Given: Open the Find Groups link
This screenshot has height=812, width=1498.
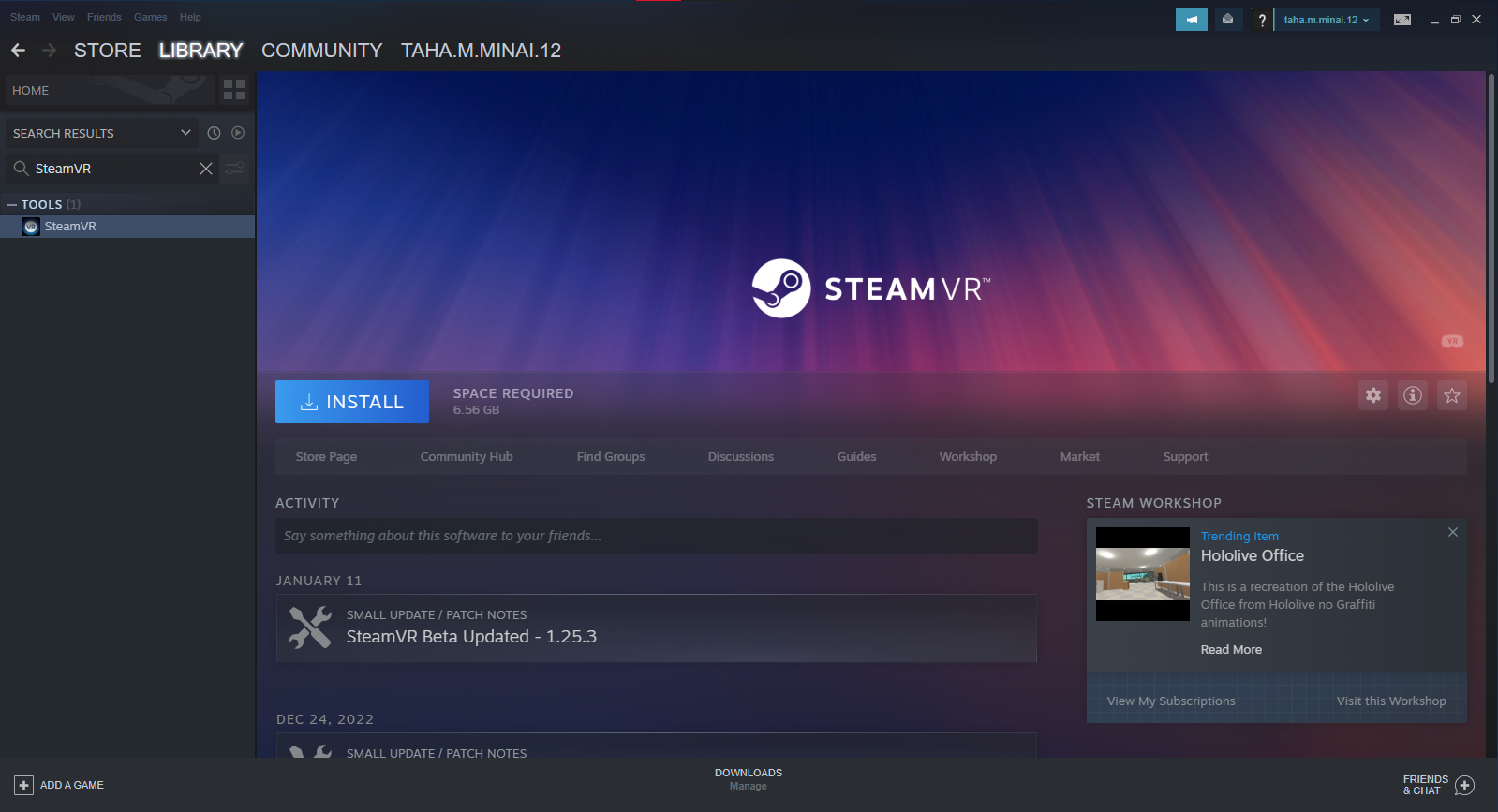Looking at the screenshot, I should 611,457.
